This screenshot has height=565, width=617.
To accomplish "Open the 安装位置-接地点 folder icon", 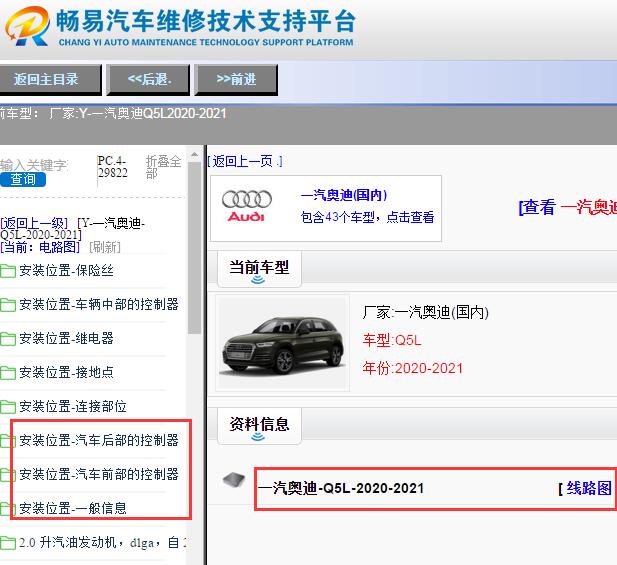I will click(x=7, y=372).
